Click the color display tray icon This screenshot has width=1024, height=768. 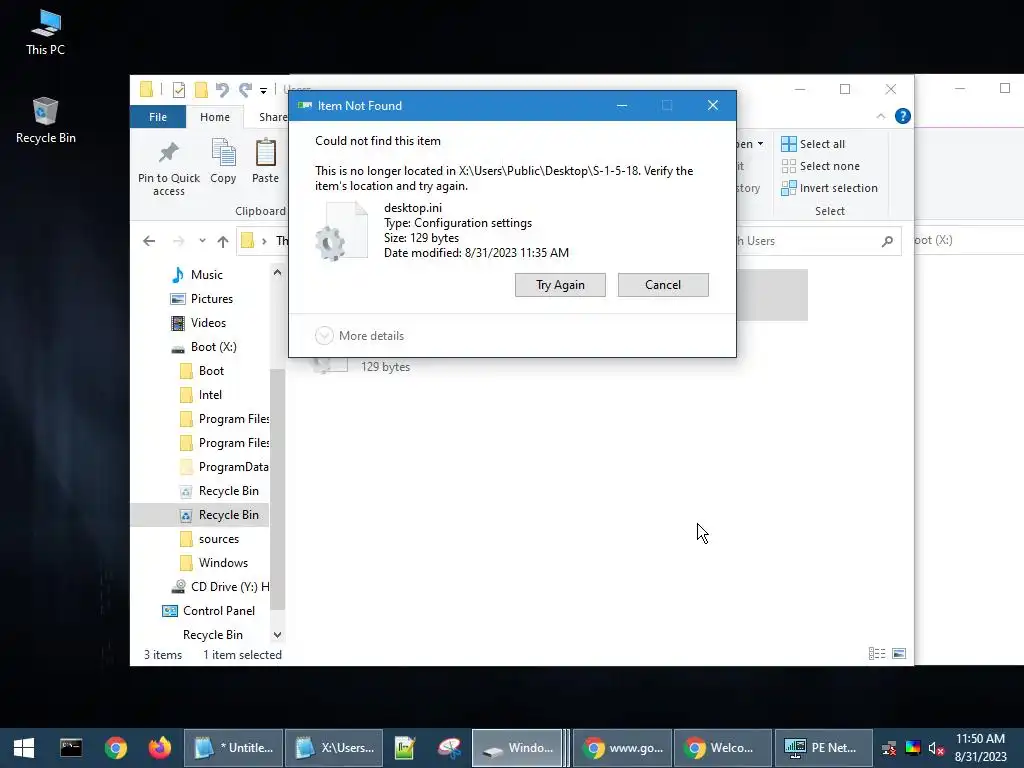[913, 748]
